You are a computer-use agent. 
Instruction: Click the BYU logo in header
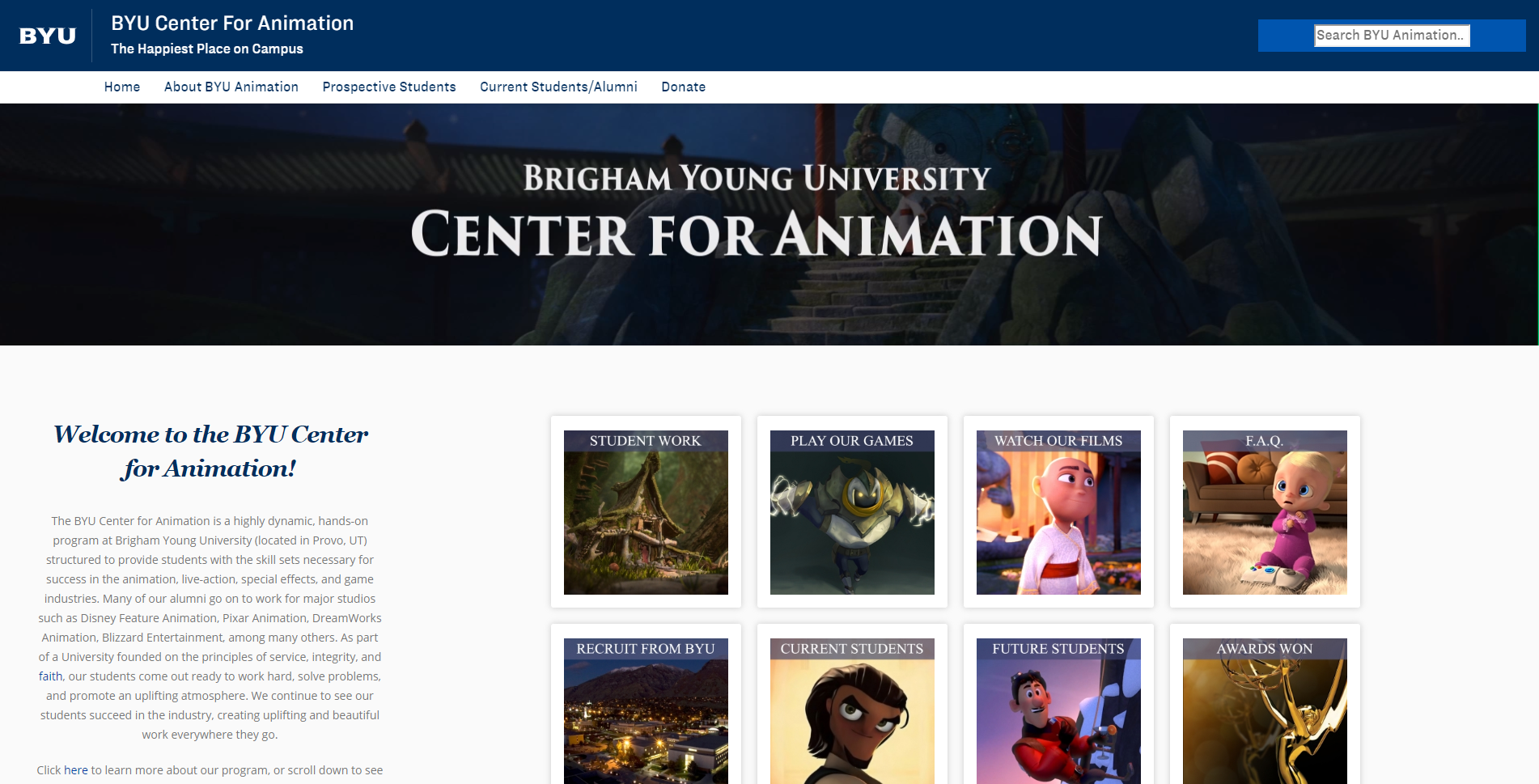click(47, 36)
